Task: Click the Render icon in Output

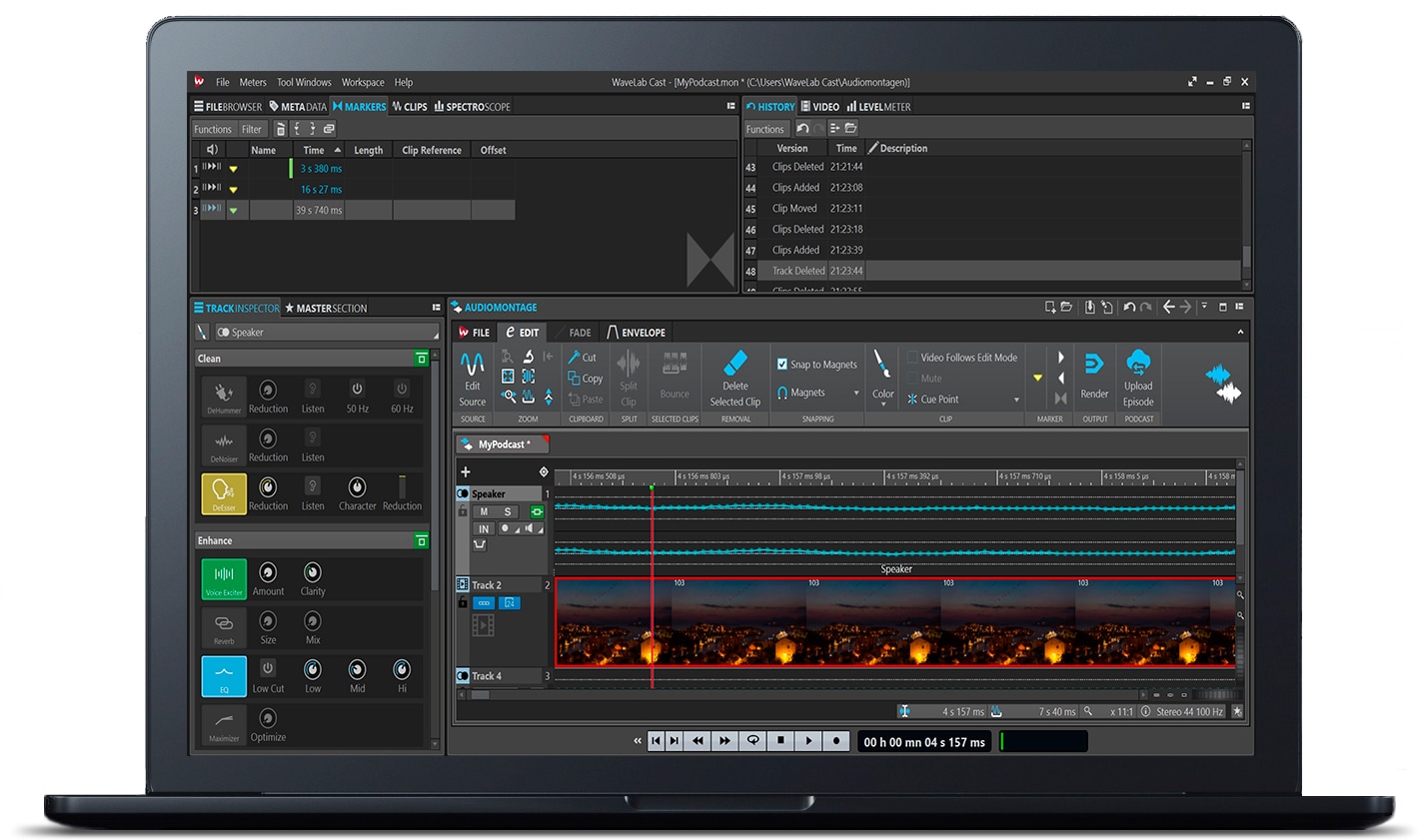Action: (x=1094, y=365)
